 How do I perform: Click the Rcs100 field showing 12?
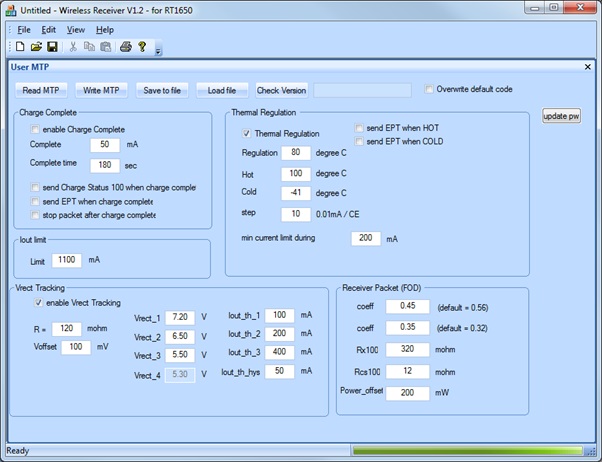pos(408,371)
